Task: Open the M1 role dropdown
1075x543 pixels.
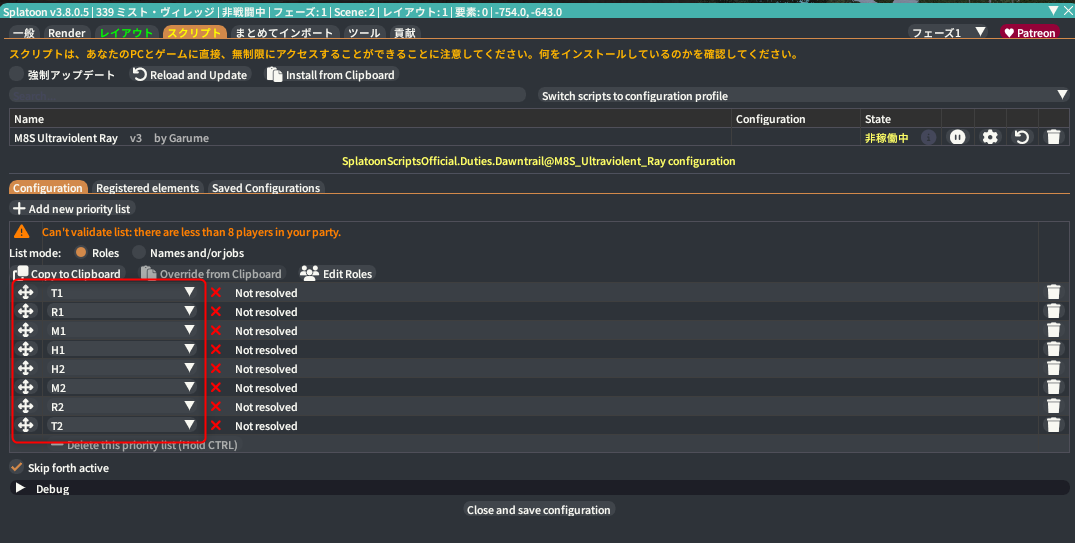Action: coord(121,330)
